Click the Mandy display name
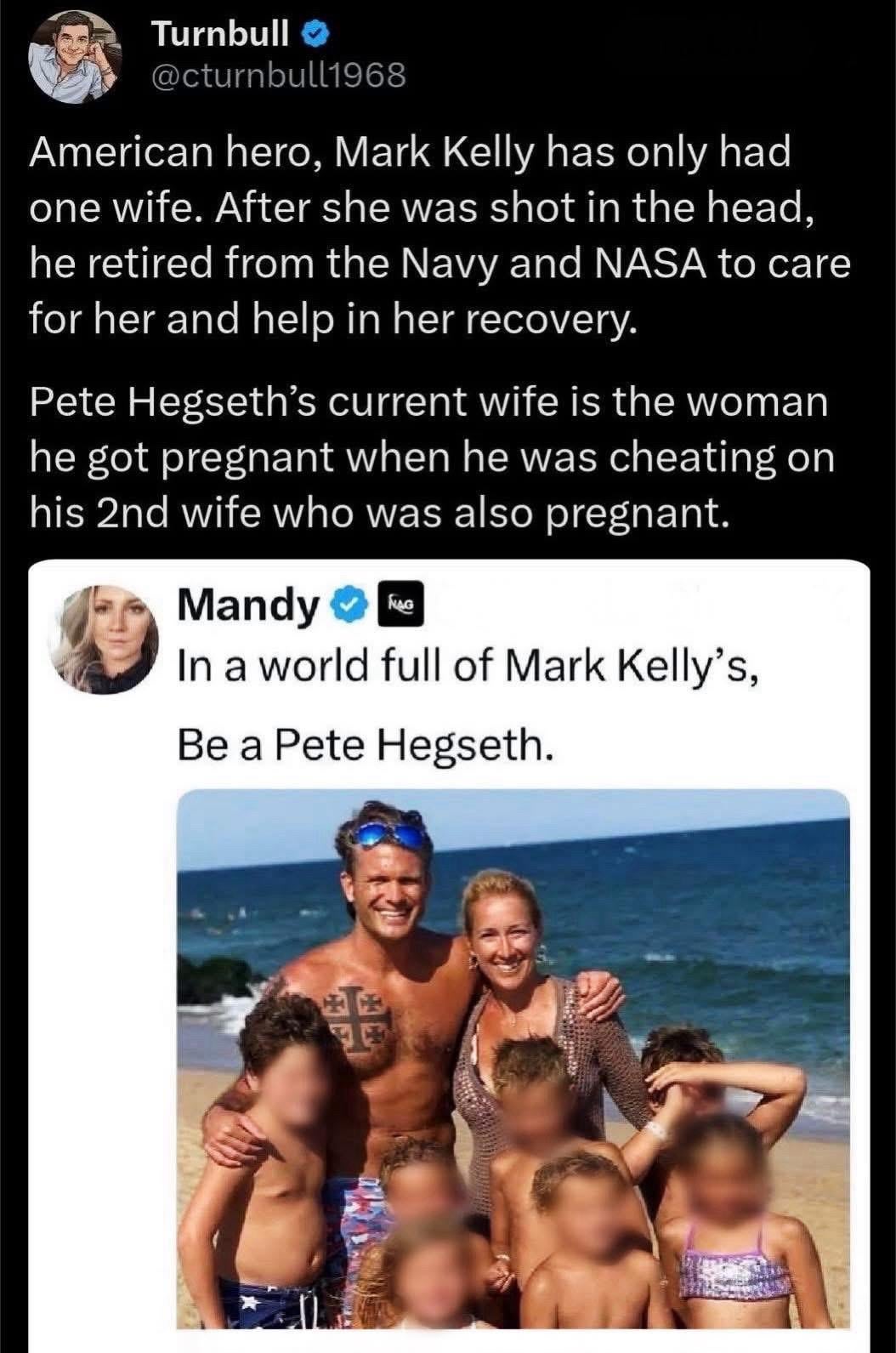896x1353 pixels. pyautogui.click(x=247, y=605)
